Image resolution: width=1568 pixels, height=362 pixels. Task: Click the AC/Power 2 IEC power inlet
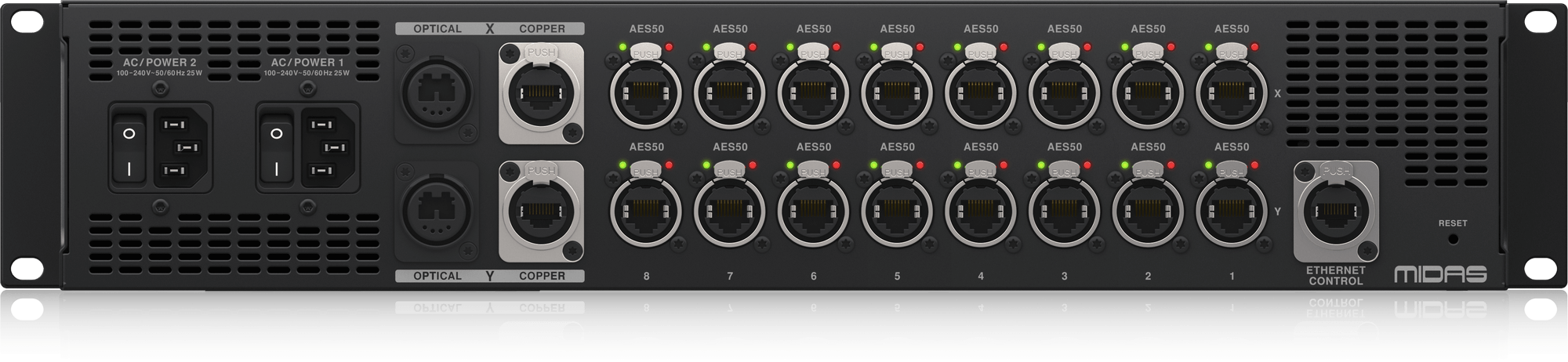183,147
